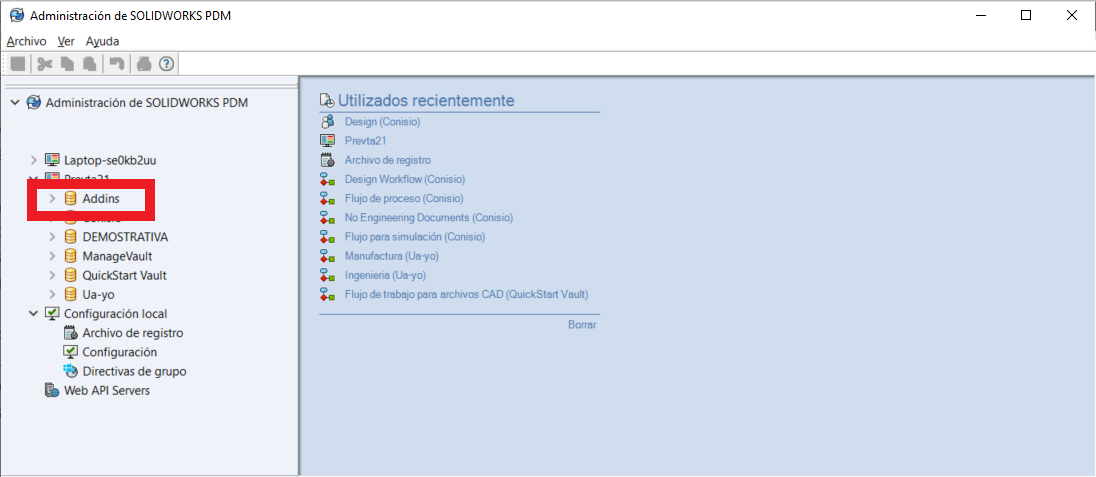Open Ingenieria (Ua-yo) recent link

click(x=385, y=276)
